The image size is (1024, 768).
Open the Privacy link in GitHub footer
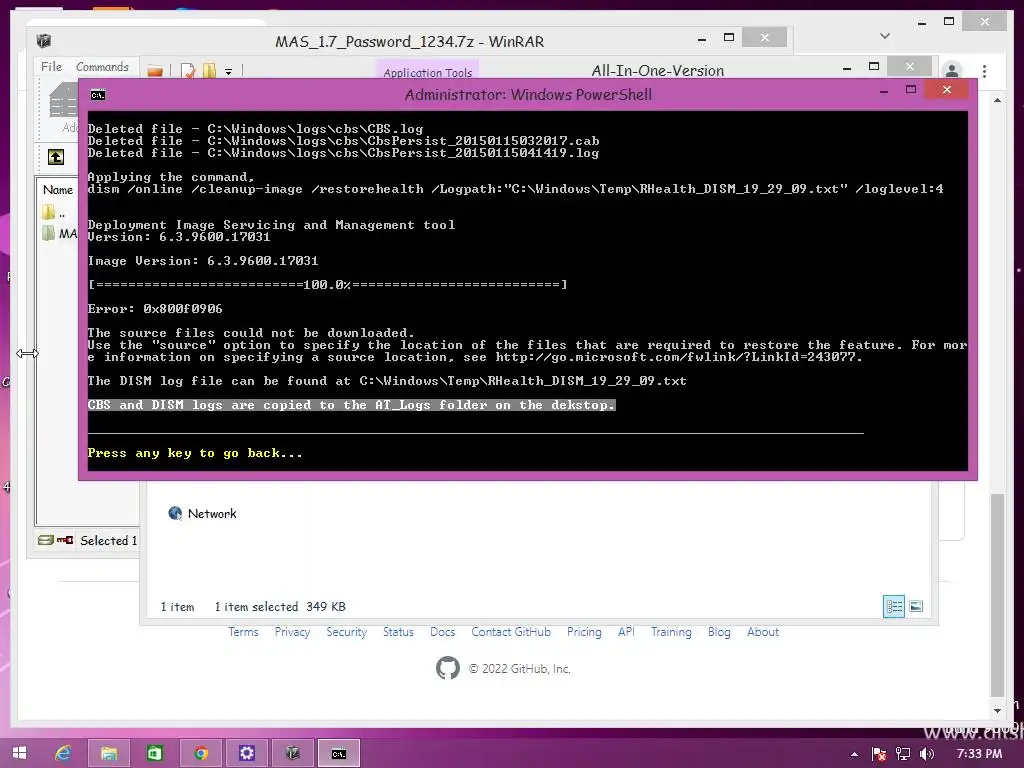click(x=292, y=632)
